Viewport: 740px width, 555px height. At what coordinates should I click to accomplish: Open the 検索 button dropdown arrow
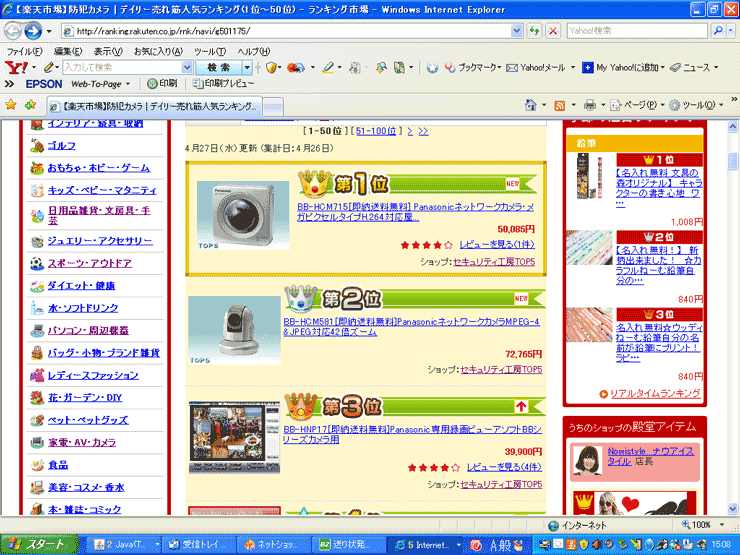pyautogui.click(x=247, y=68)
